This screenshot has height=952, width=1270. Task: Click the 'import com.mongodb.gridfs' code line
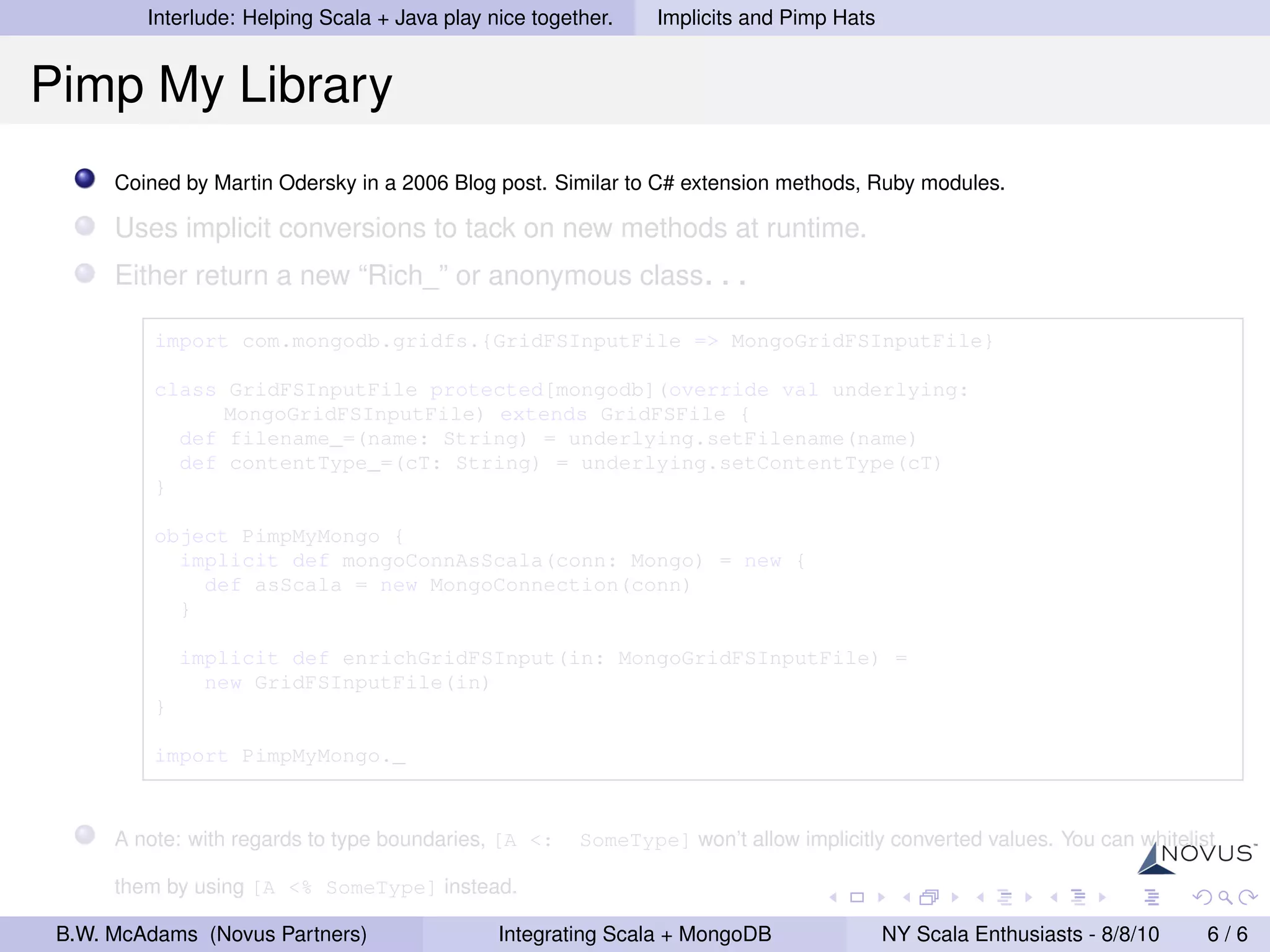[574, 342]
